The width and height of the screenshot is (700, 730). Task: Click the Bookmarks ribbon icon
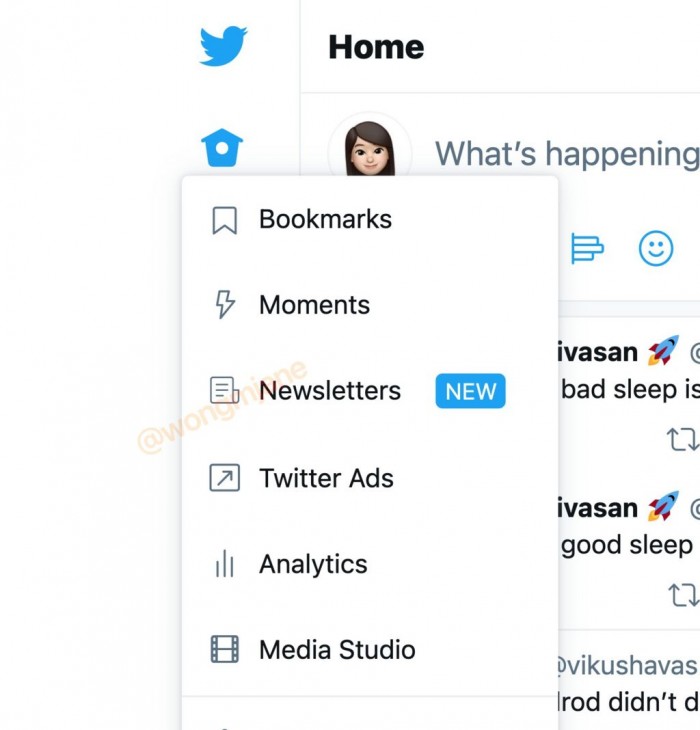[225, 220]
